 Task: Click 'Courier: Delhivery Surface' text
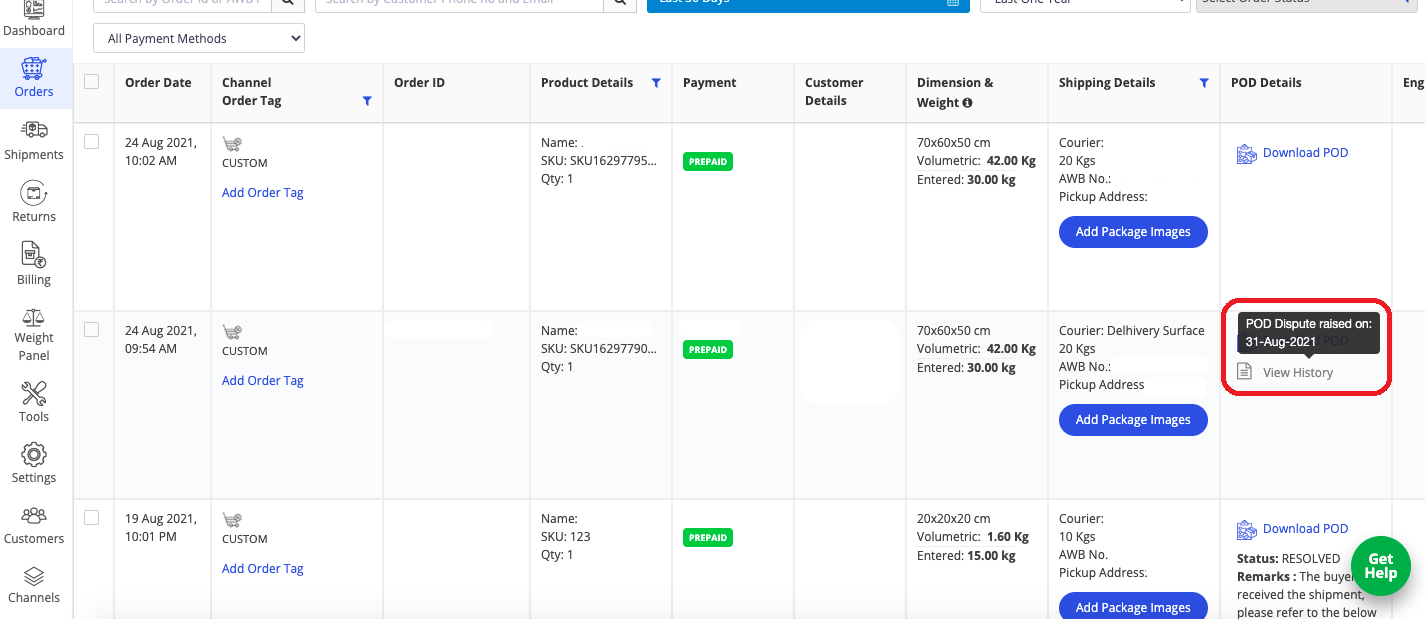coord(1132,331)
